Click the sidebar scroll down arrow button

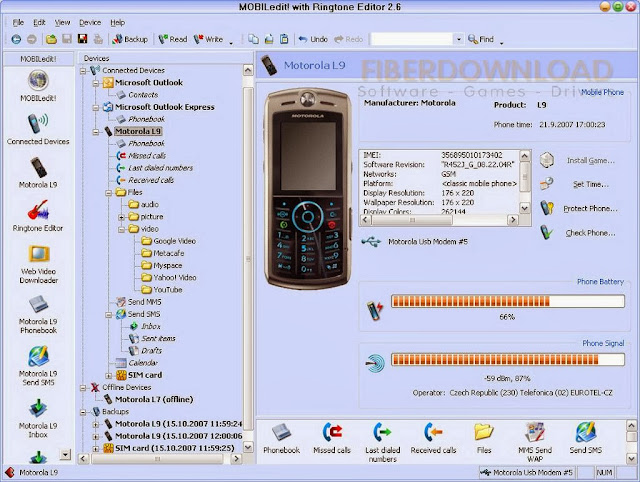(65, 454)
